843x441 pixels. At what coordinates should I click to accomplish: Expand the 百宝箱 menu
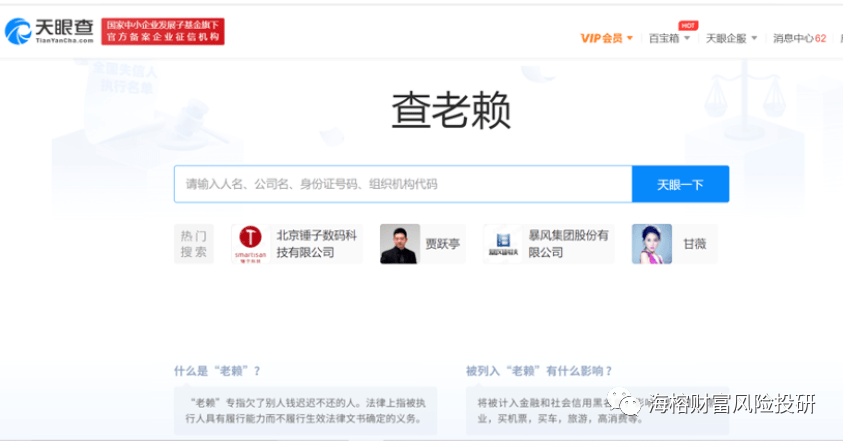669,38
